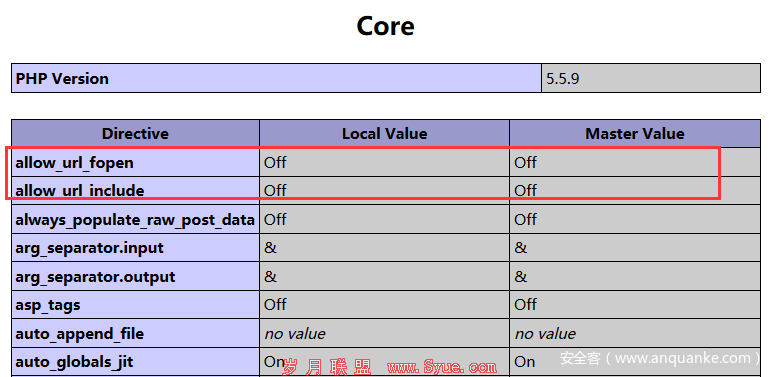Select the always_populate_raw_post_data directive name
This screenshot has height=377, width=776.
(x=135, y=220)
